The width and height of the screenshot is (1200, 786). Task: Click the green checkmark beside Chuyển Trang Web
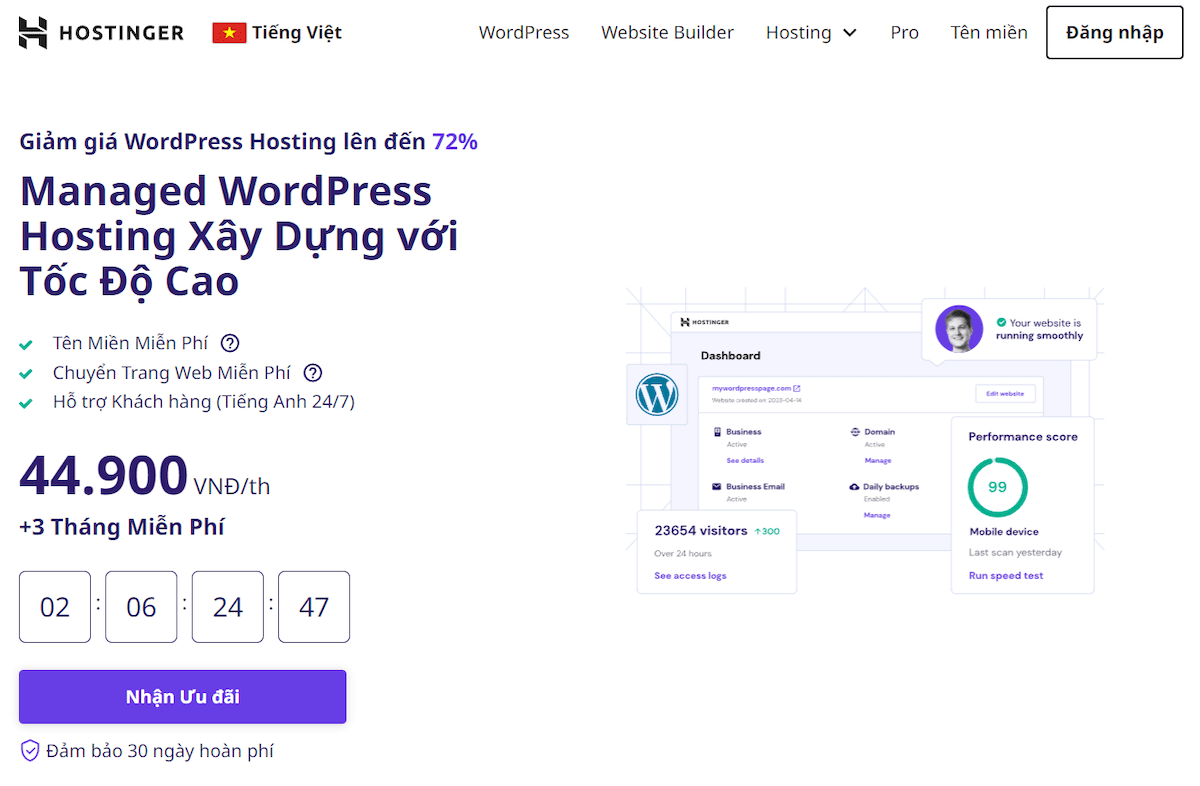click(27, 374)
